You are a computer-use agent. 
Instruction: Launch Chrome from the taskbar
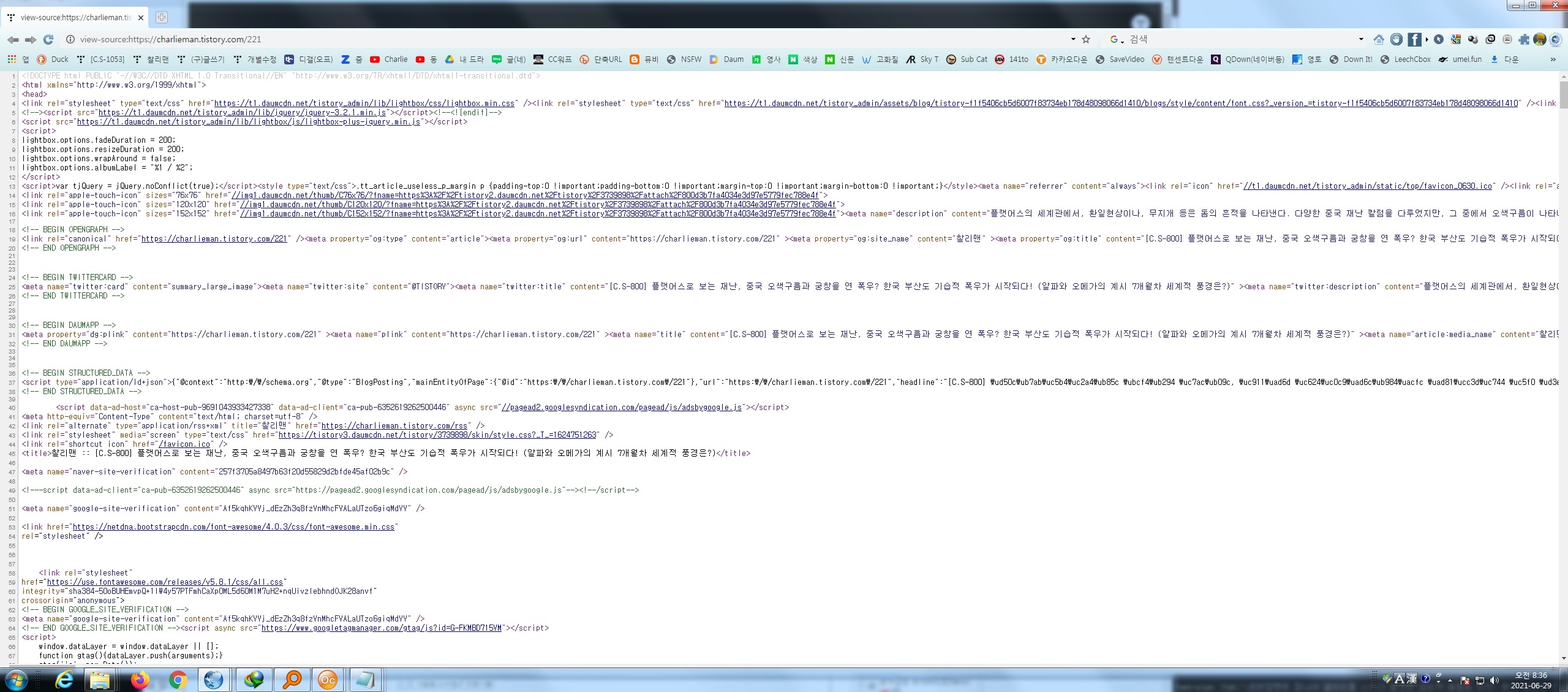tap(178, 680)
